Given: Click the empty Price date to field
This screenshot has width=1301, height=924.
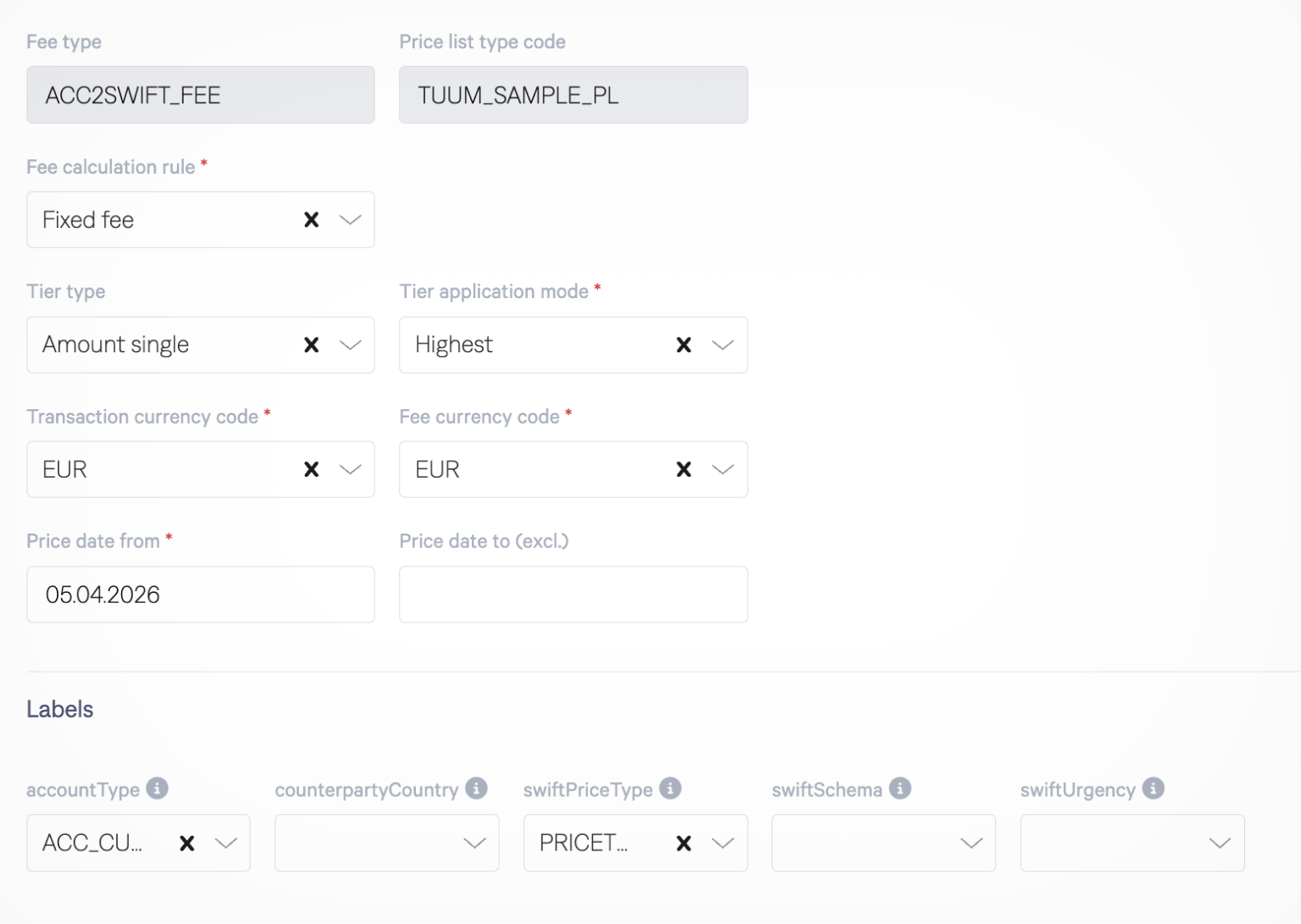Looking at the screenshot, I should pyautogui.click(x=573, y=595).
